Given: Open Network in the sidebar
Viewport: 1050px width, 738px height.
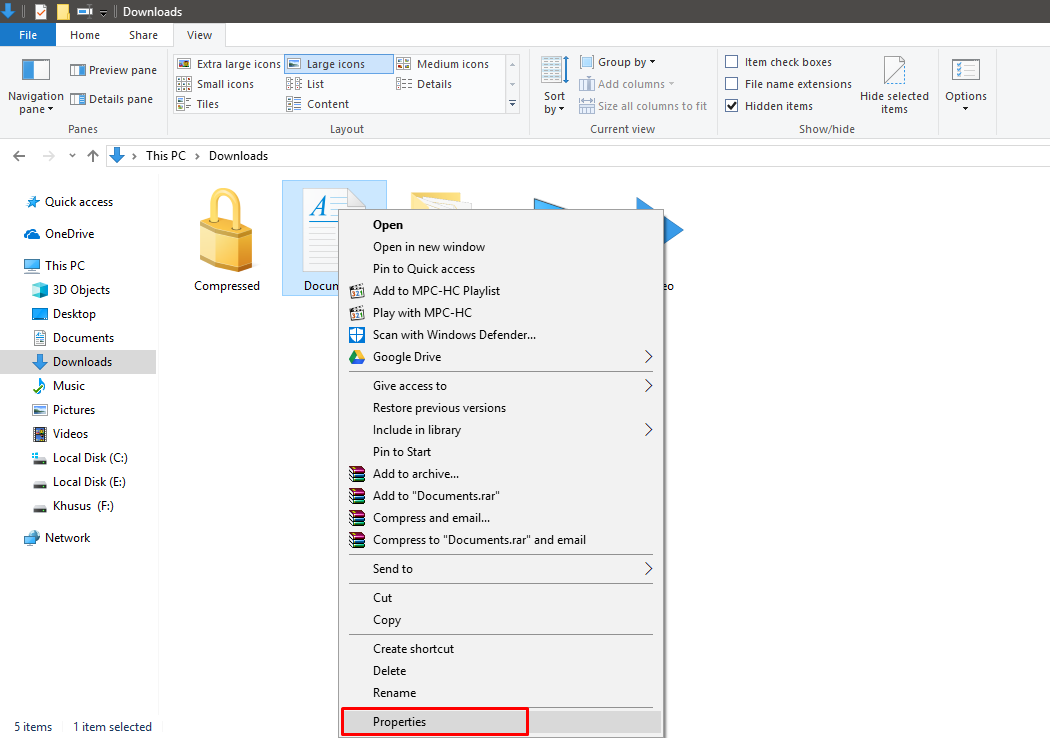Looking at the screenshot, I should point(67,538).
